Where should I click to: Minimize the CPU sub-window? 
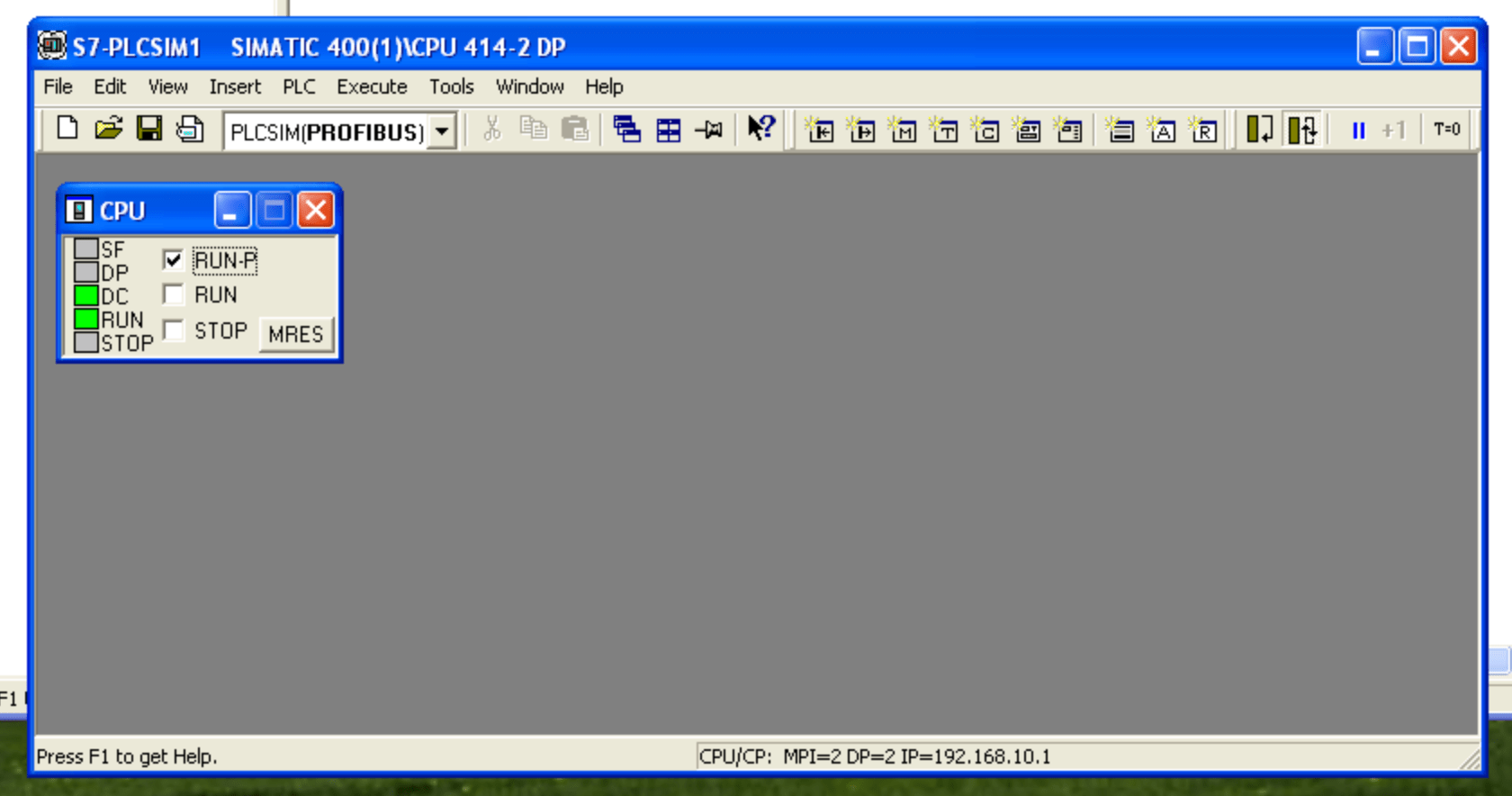click(232, 211)
